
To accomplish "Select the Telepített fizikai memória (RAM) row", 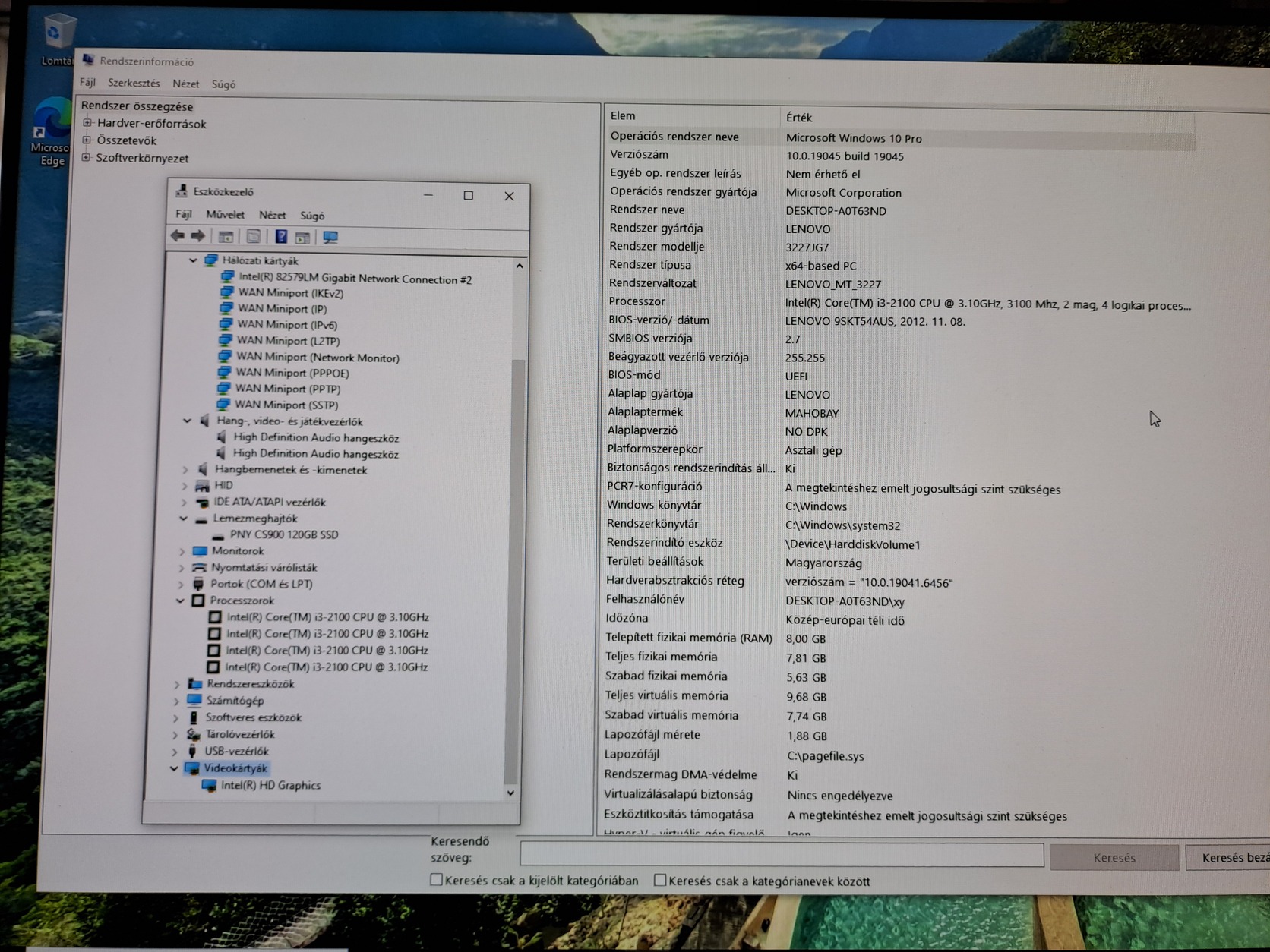I will point(899,638).
